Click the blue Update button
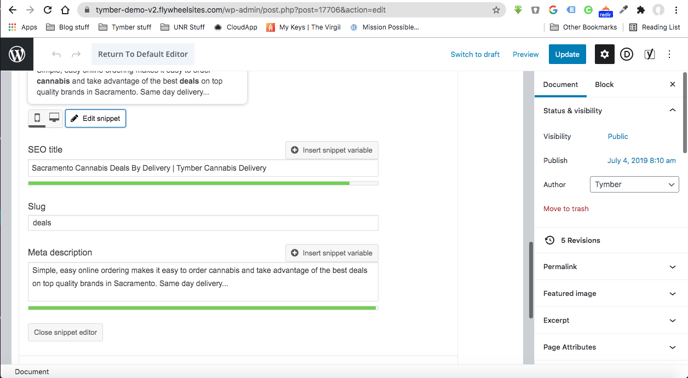The height and width of the screenshot is (378, 688). 567,54
